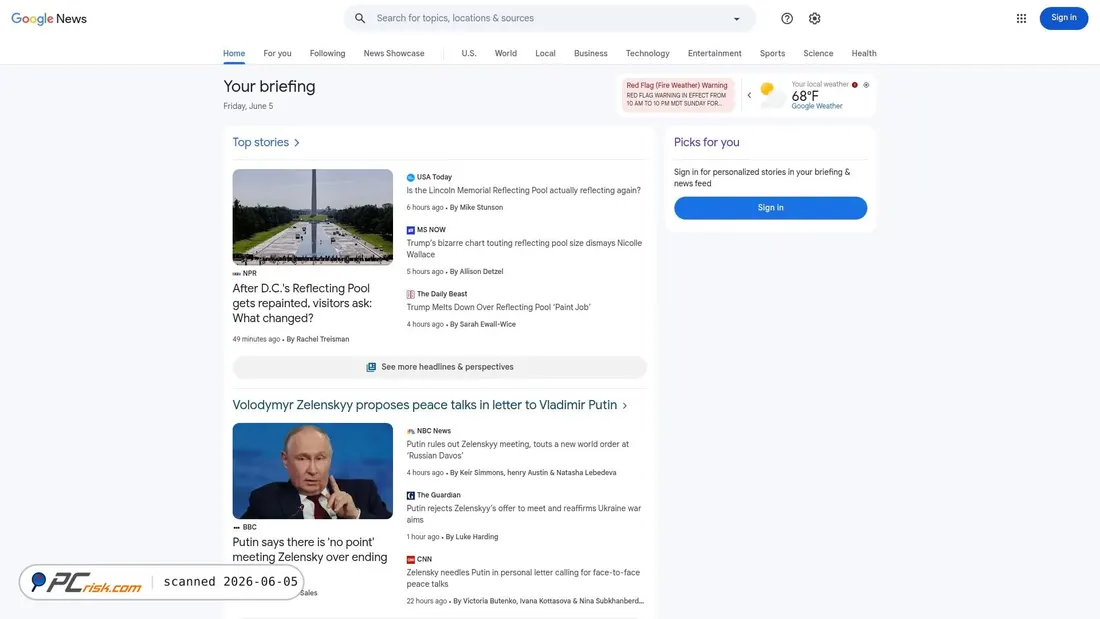This screenshot has height=619, width=1100.
Task: Click author name Luke Harding
Action: click(477, 537)
